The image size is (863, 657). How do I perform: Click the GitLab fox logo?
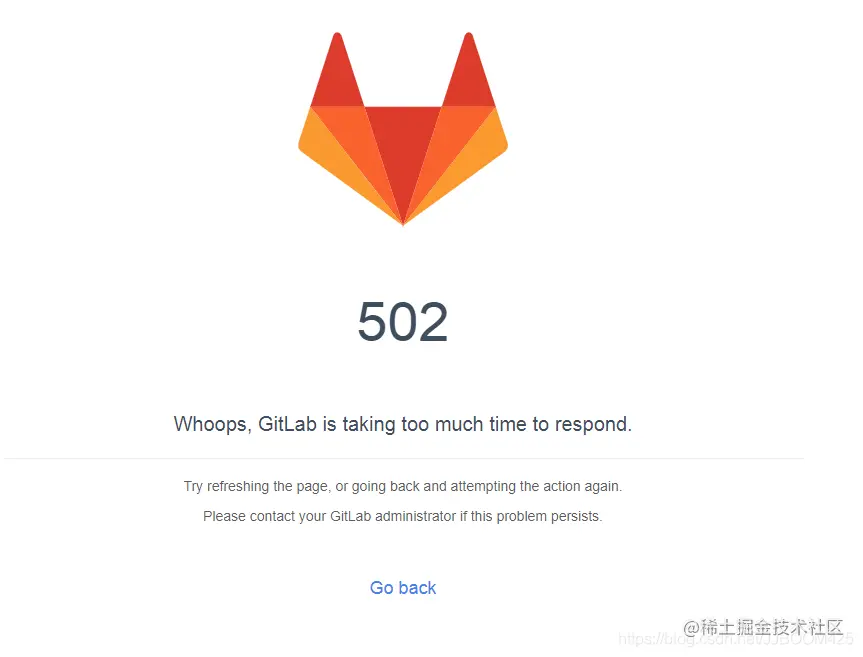[403, 128]
